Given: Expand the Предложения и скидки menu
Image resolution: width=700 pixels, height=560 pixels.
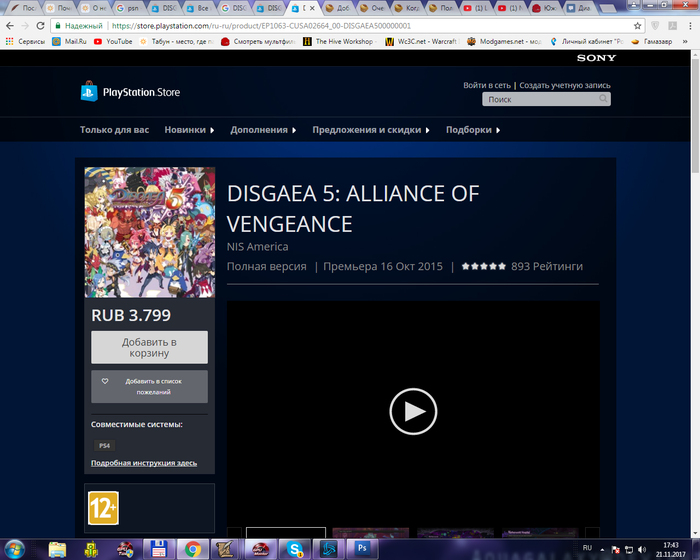Looking at the screenshot, I should click(370, 130).
